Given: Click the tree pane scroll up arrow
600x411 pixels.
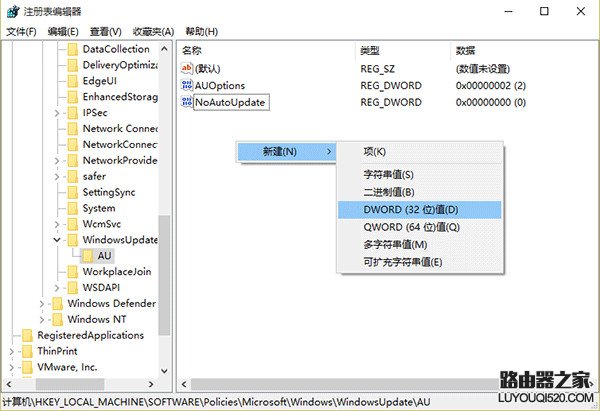Looking at the screenshot, I should coord(164,49).
